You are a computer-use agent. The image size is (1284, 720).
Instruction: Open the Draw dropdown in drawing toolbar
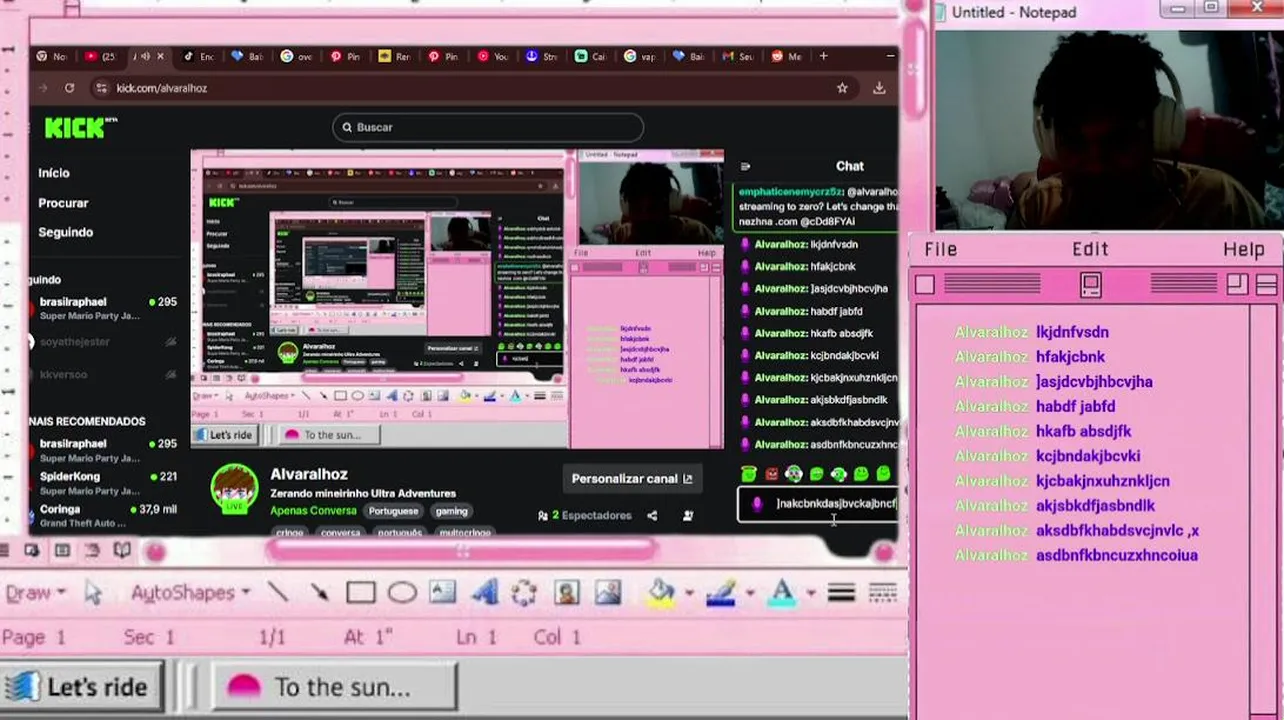[x=35, y=593]
